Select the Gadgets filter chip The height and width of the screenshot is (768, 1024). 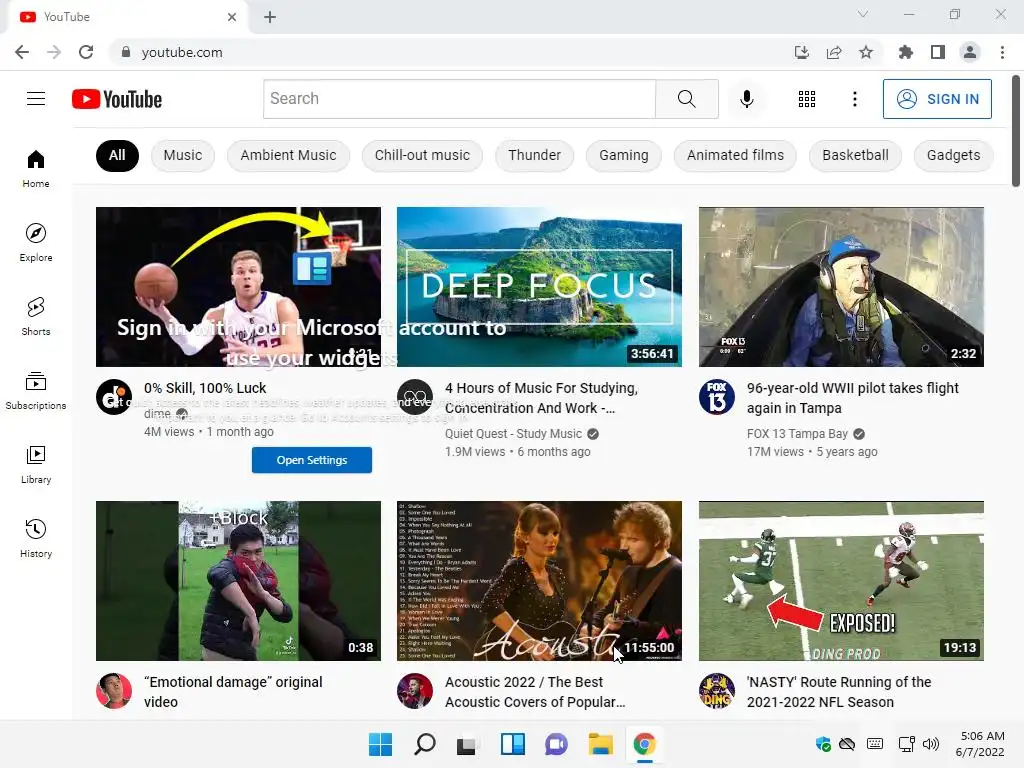tap(953, 155)
